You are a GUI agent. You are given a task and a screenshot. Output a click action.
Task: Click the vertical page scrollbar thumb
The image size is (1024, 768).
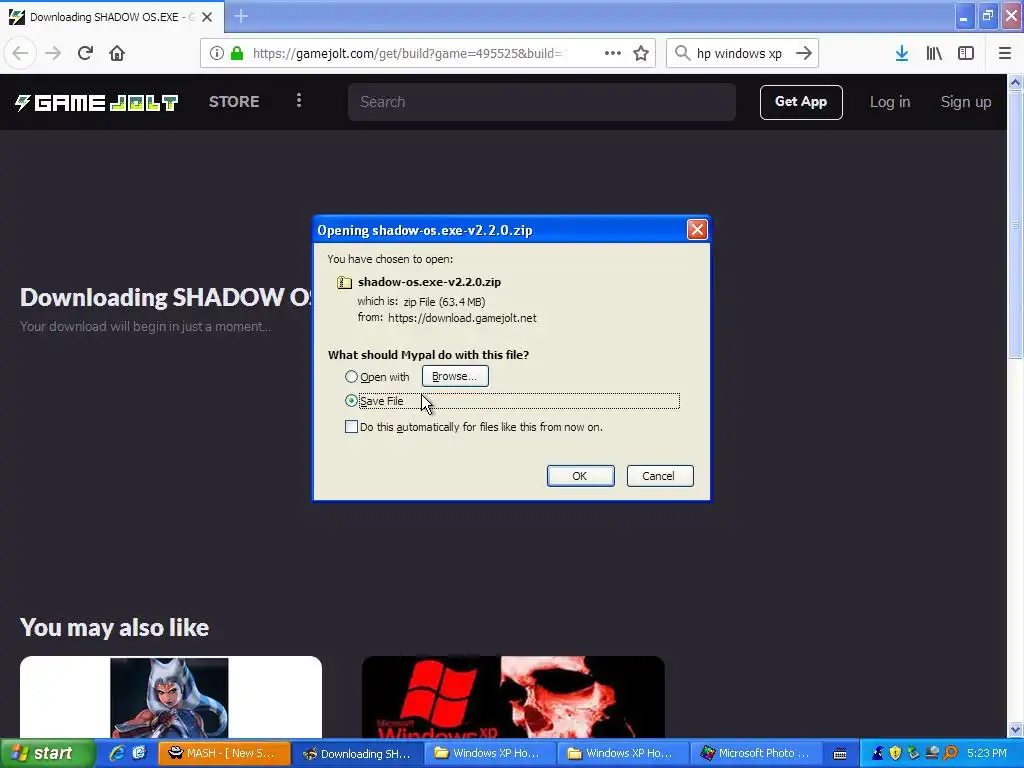(1015, 224)
